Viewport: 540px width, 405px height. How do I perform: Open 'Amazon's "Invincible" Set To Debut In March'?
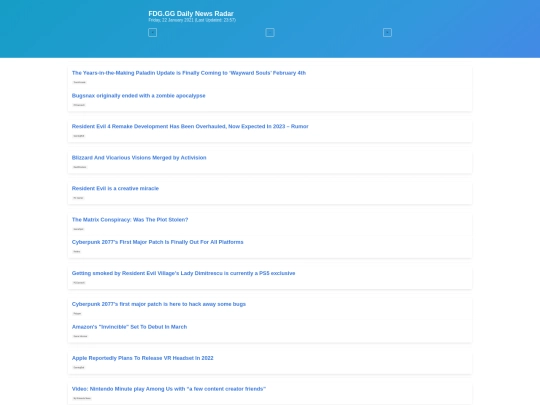pyautogui.click(x=129, y=327)
